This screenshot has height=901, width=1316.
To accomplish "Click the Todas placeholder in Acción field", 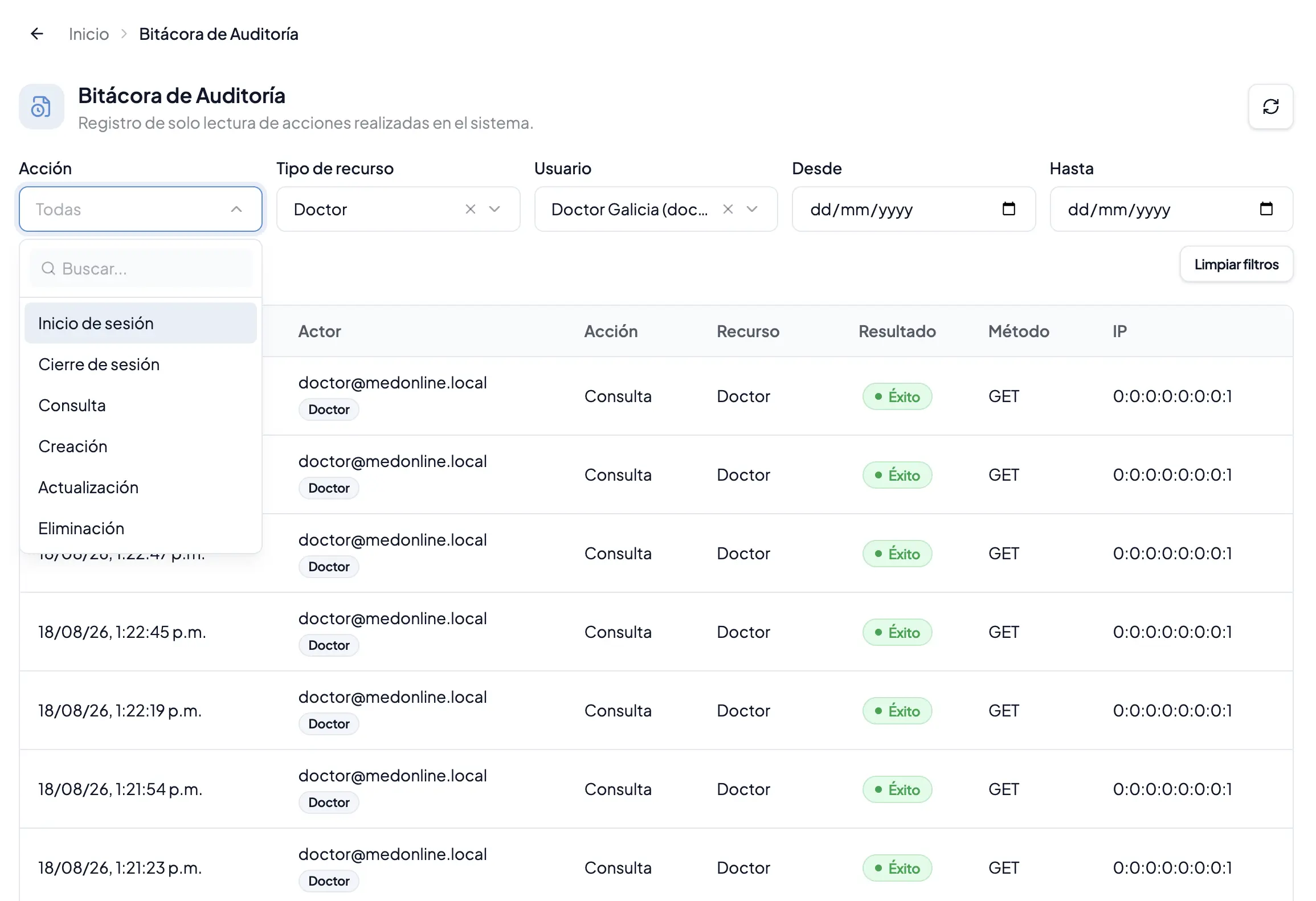I will tap(58, 210).
